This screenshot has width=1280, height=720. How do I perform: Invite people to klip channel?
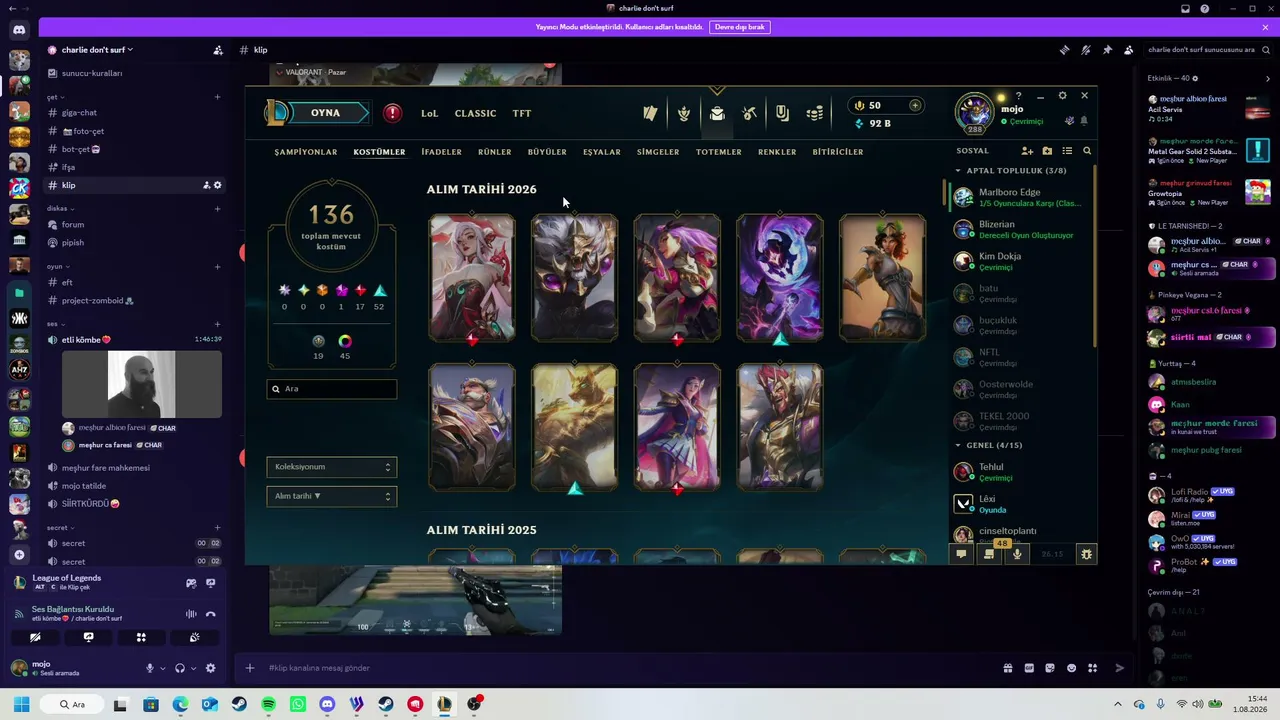tap(206, 185)
